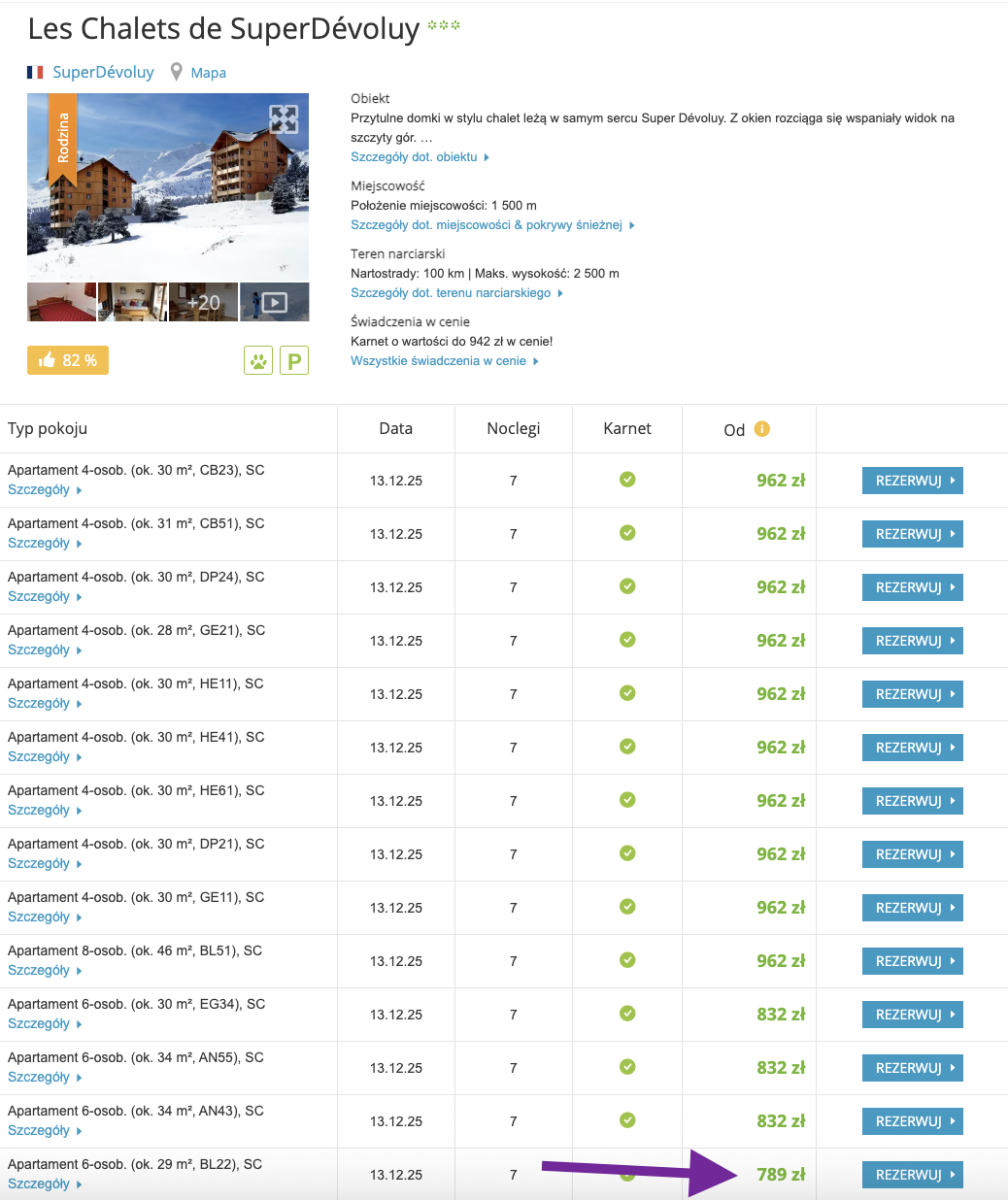Click the French flag icon
Image resolution: width=1008 pixels, height=1200 pixels.
[35, 72]
